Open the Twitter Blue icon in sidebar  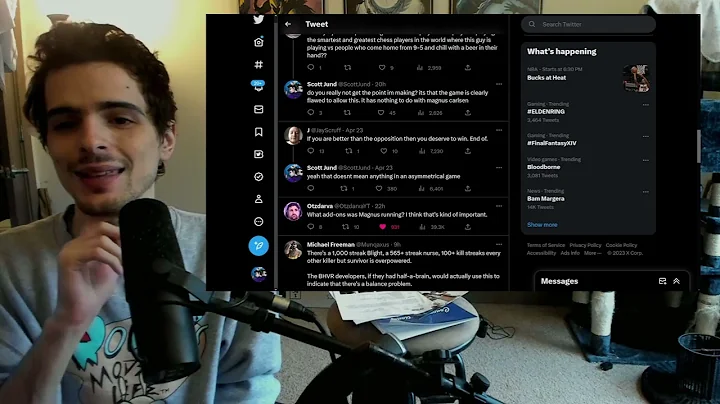click(259, 154)
